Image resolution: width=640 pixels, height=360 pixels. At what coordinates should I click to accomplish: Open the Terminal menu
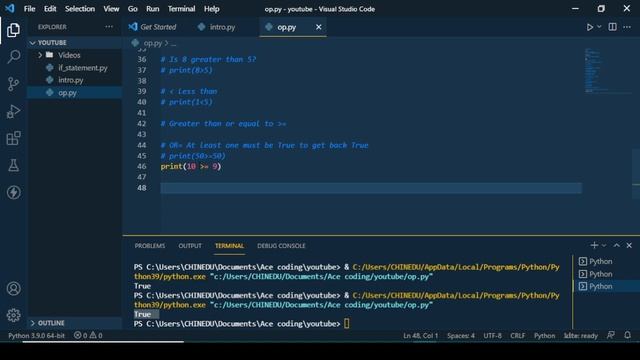pyautogui.click(x=181, y=9)
